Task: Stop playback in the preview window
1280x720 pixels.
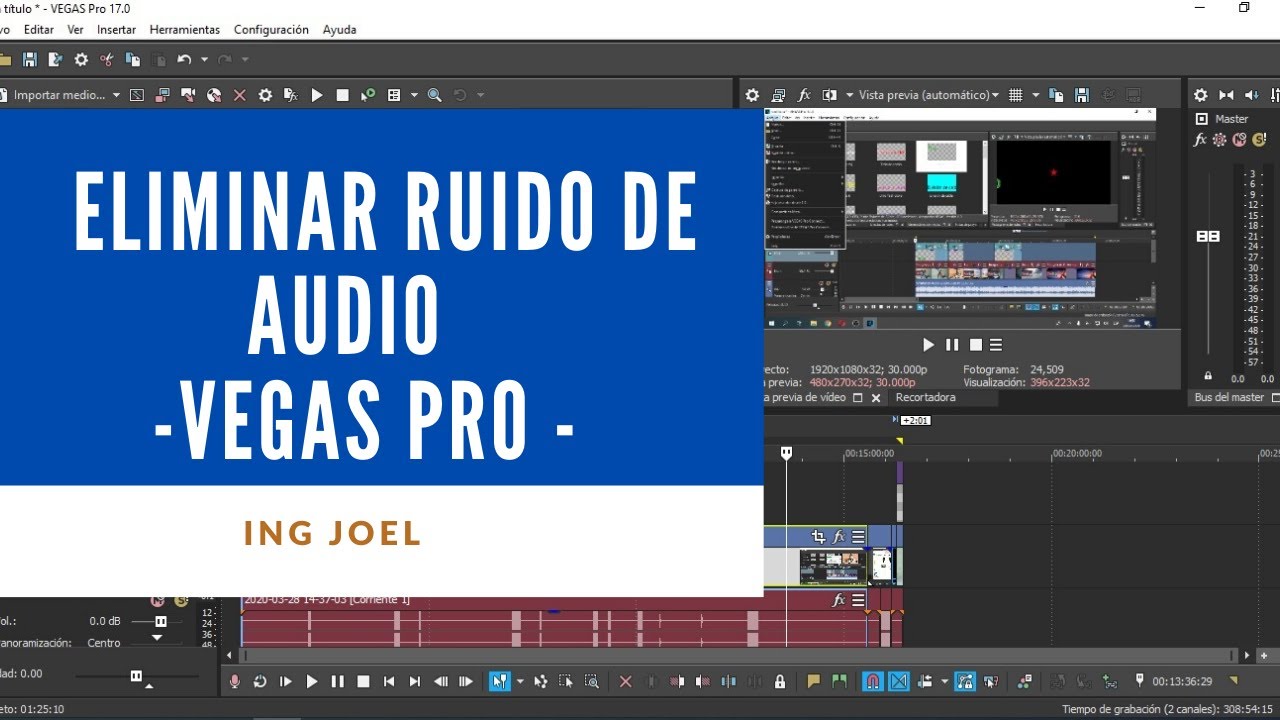Action: click(x=976, y=344)
